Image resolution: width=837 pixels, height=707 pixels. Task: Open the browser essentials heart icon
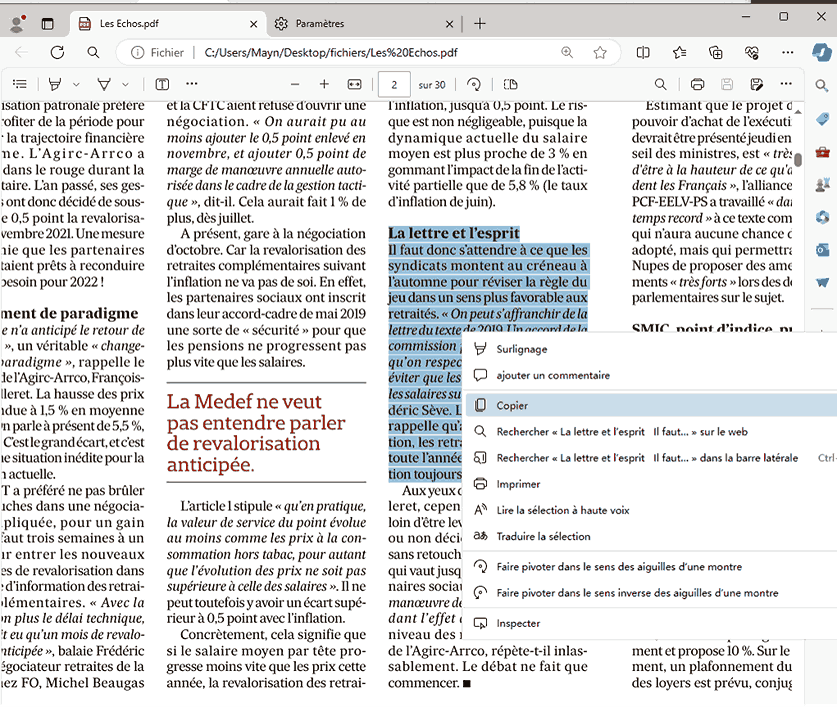coord(752,52)
